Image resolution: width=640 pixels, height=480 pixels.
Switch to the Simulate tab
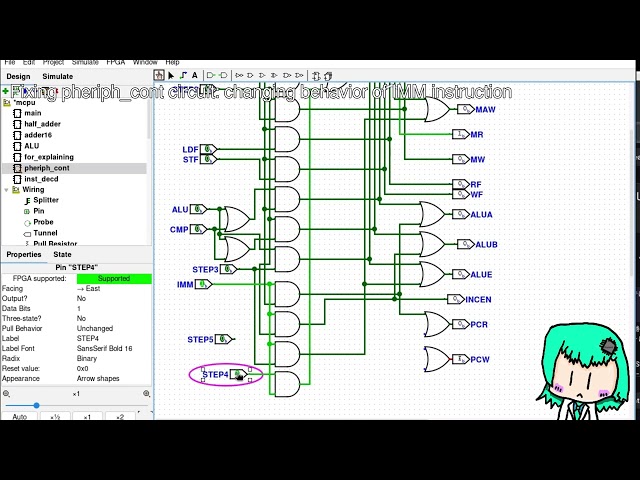point(58,76)
